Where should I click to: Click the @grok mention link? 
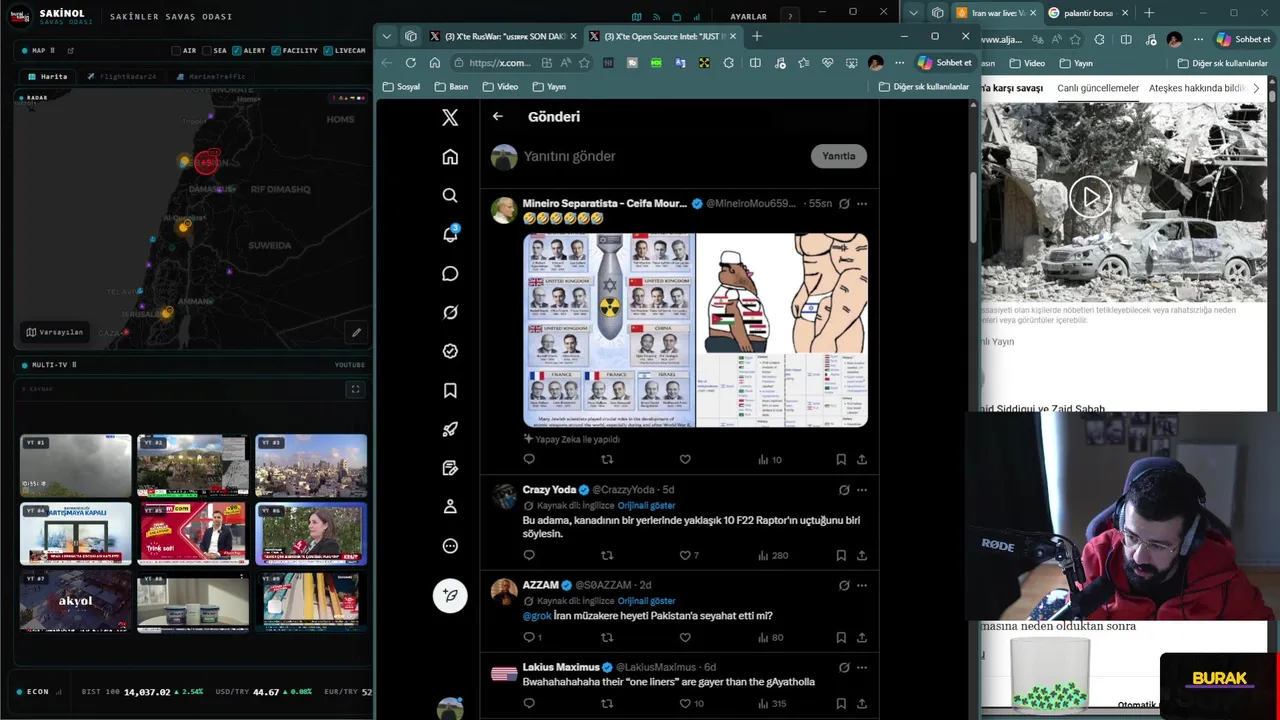[537, 616]
